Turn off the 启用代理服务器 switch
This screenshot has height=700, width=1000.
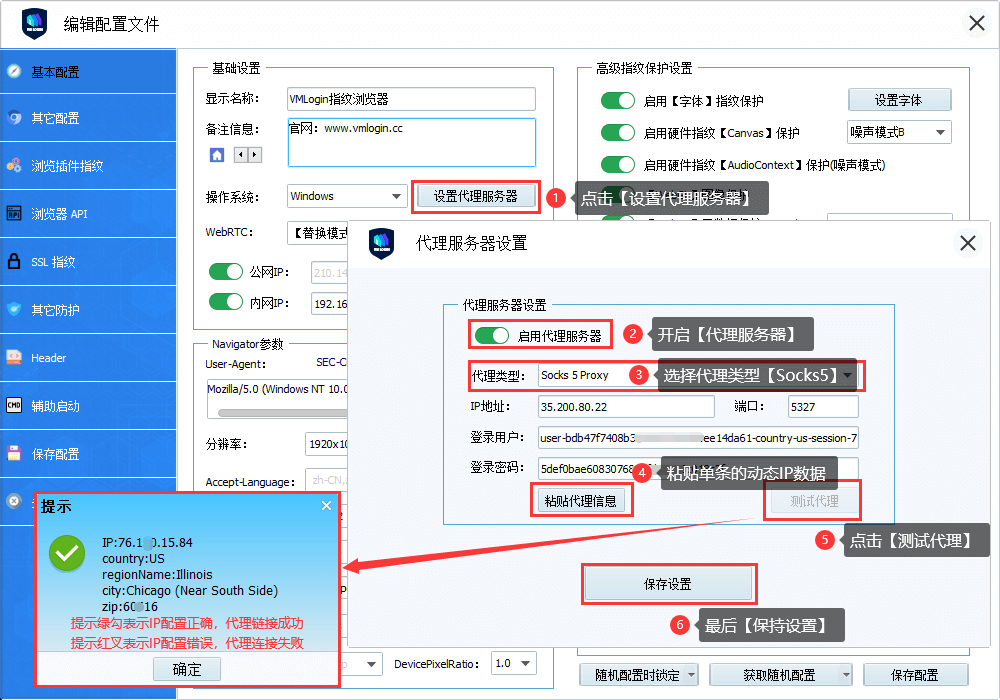(x=492, y=335)
